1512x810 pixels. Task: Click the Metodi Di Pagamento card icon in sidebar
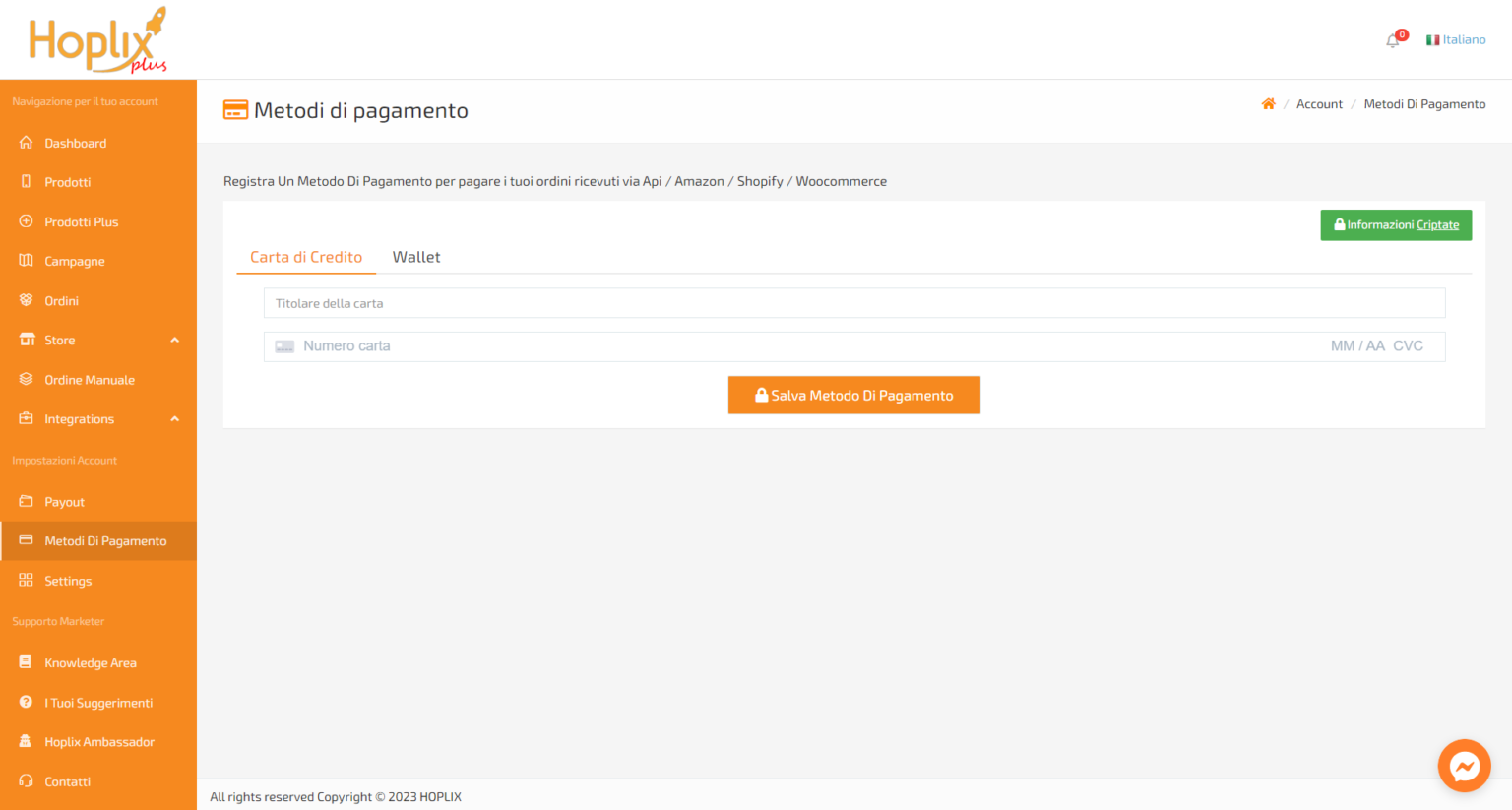[x=27, y=540]
